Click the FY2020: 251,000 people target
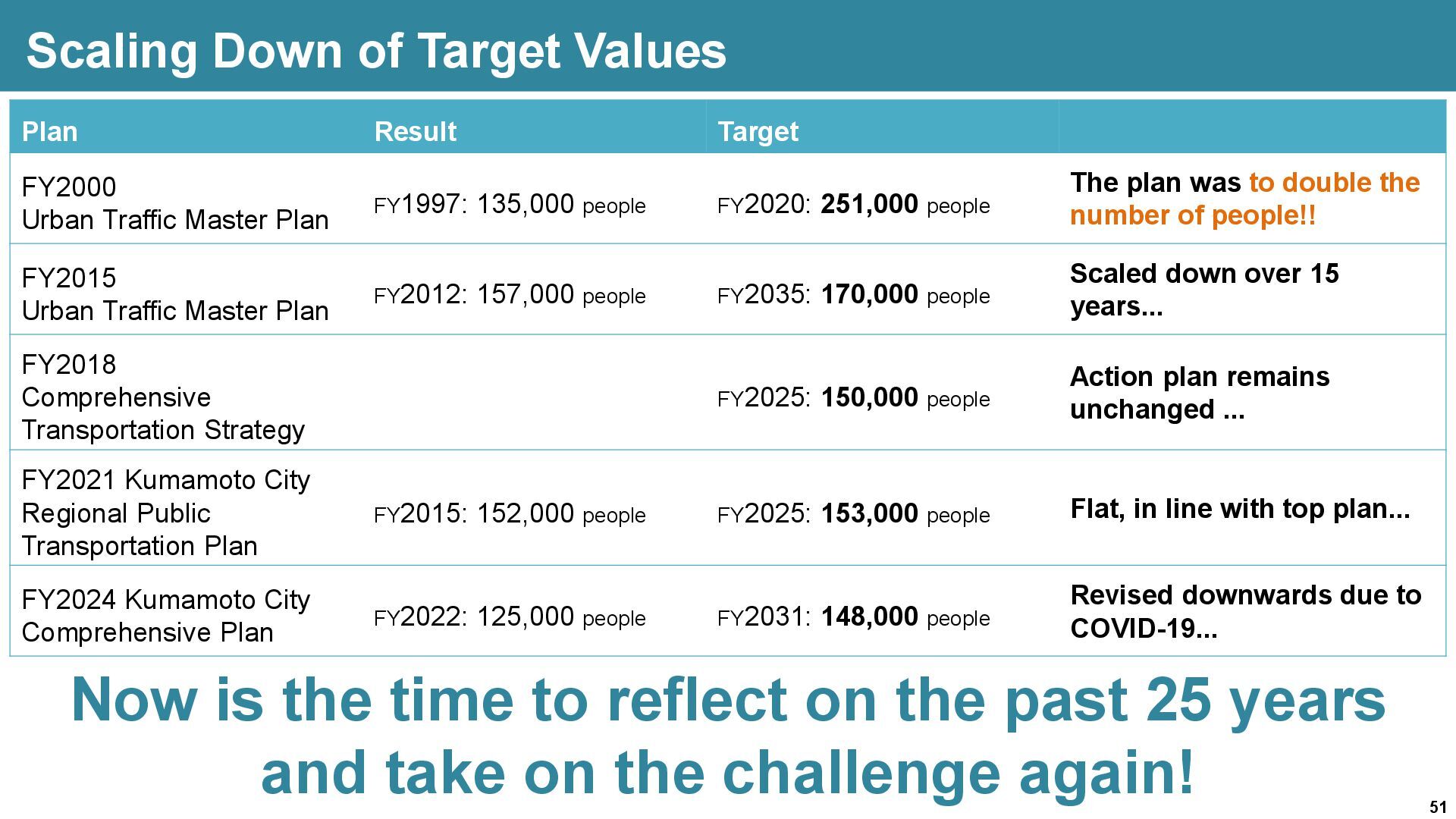Viewport: 1456px width, 819px height. [x=853, y=204]
